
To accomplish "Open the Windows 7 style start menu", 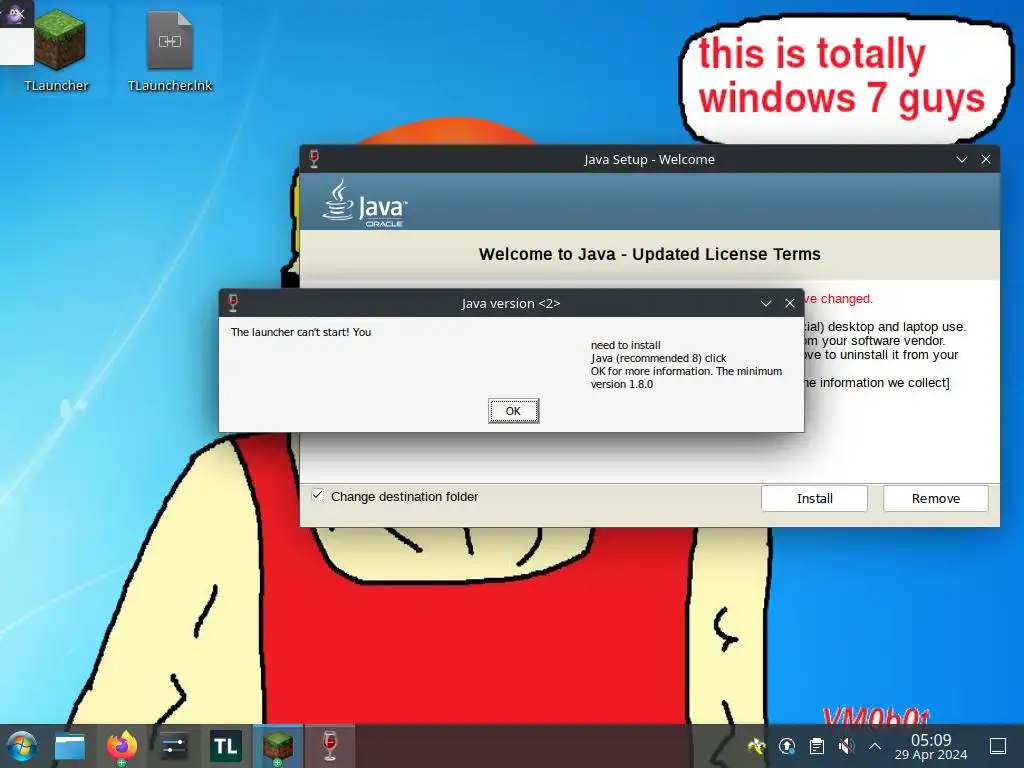I will coord(22,746).
